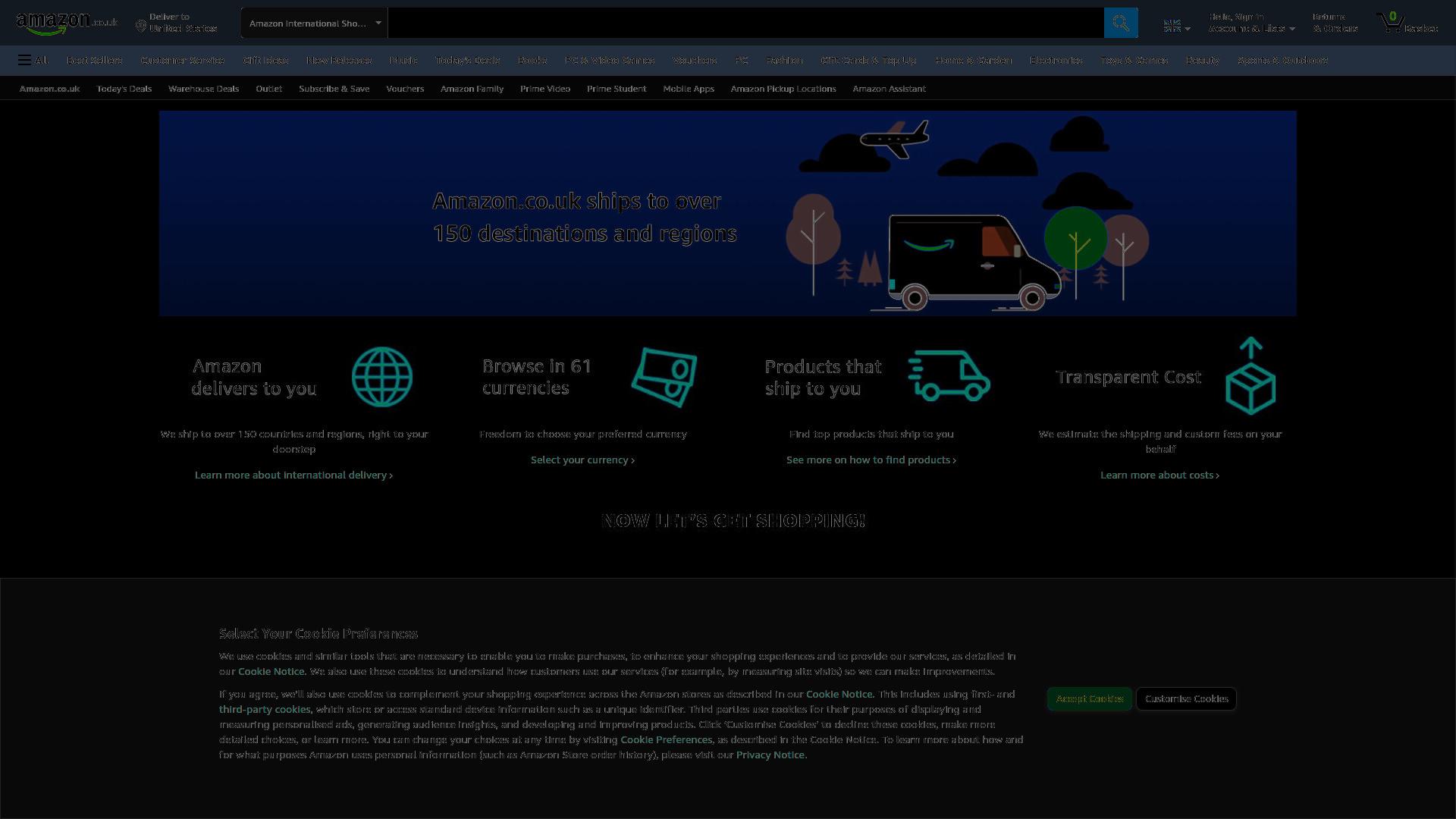
Task: Open the All hamburger menu
Action: 33,60
